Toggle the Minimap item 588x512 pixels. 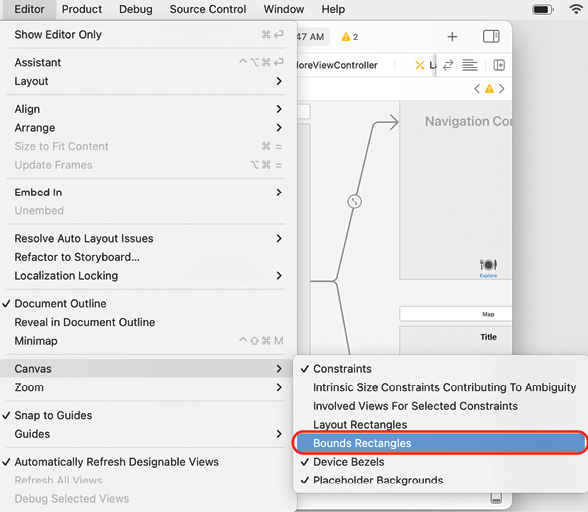148,341
